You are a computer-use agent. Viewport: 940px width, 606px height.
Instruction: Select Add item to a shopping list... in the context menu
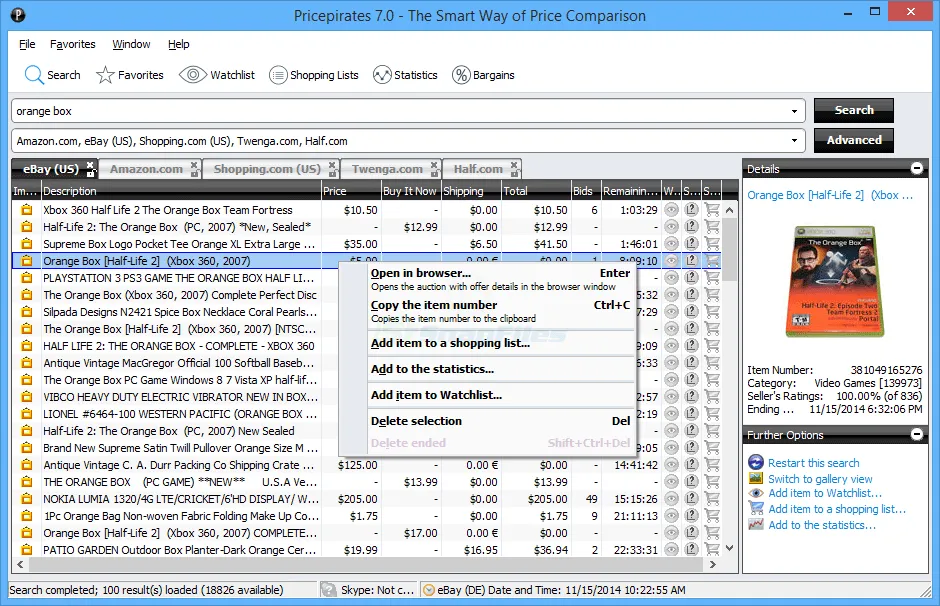coord(501,343)
